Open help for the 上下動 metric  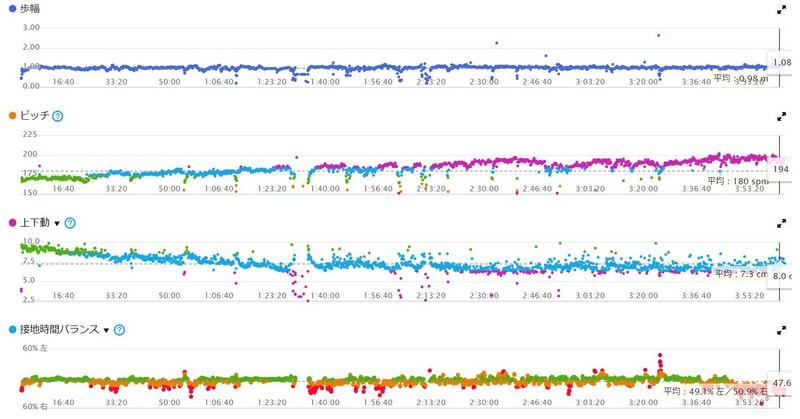[70, 222]
